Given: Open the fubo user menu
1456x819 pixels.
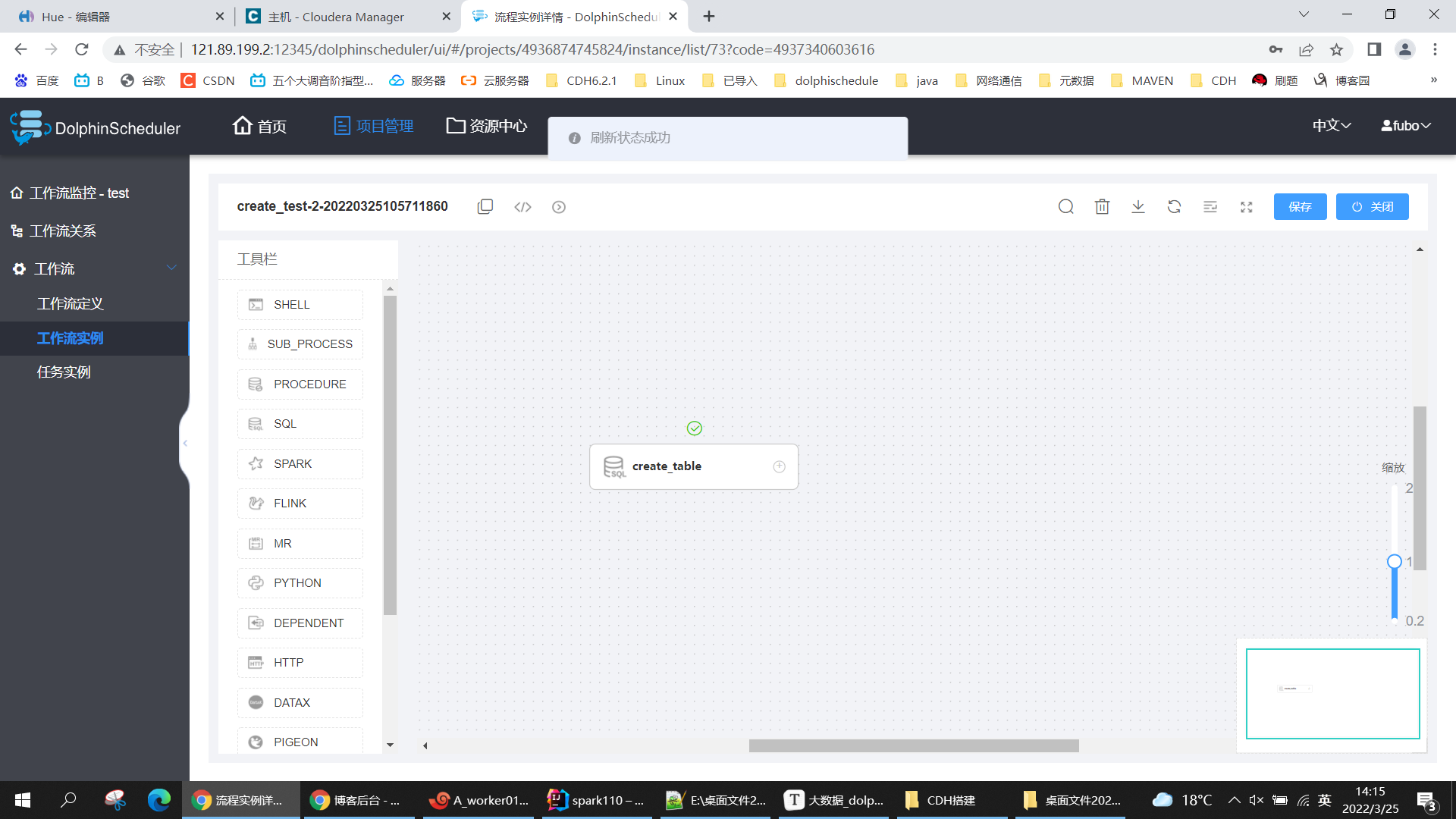Looking at the screenshot, I should point(1405,126).
